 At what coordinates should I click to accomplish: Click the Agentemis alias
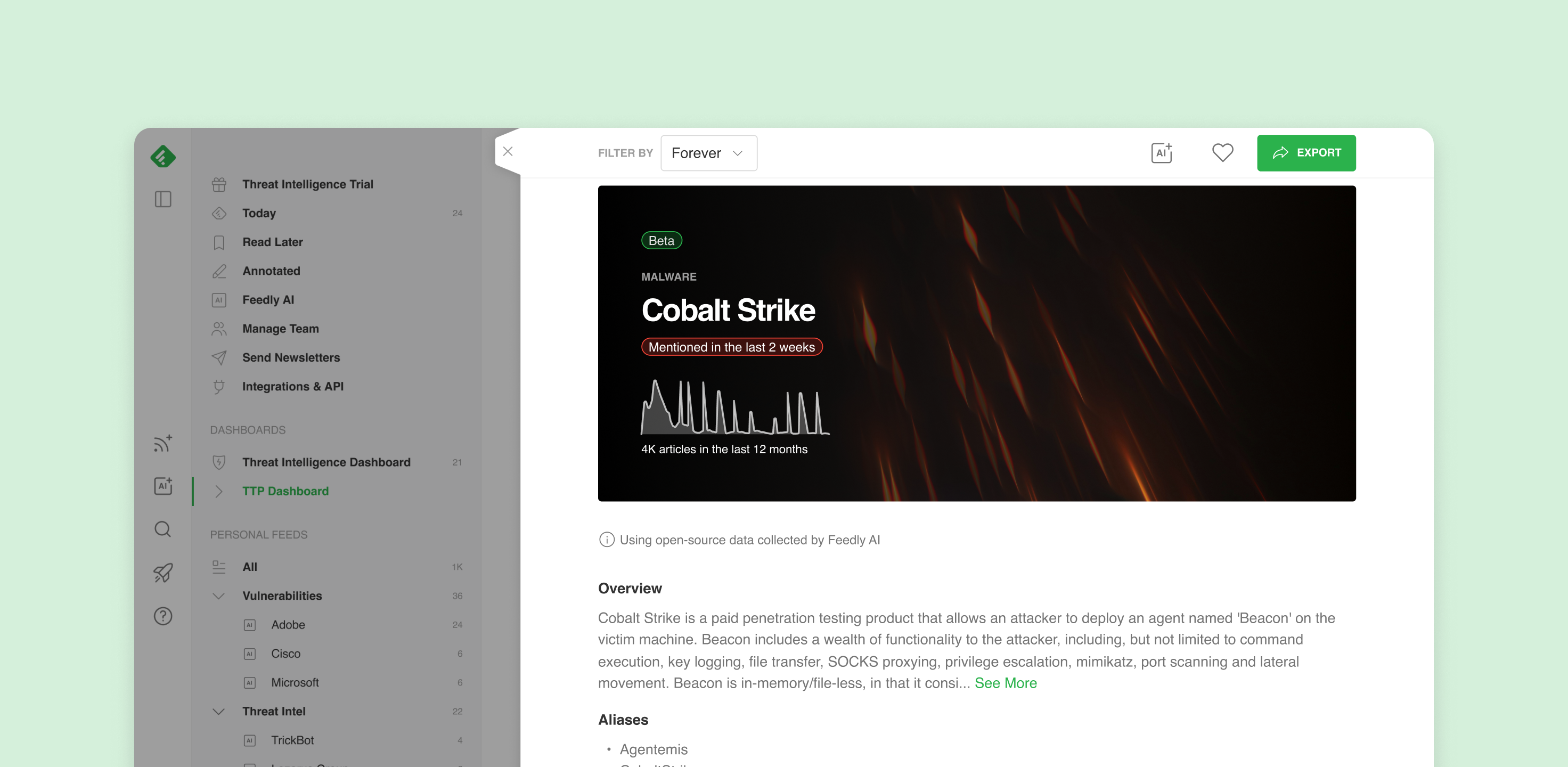point(654,749)
